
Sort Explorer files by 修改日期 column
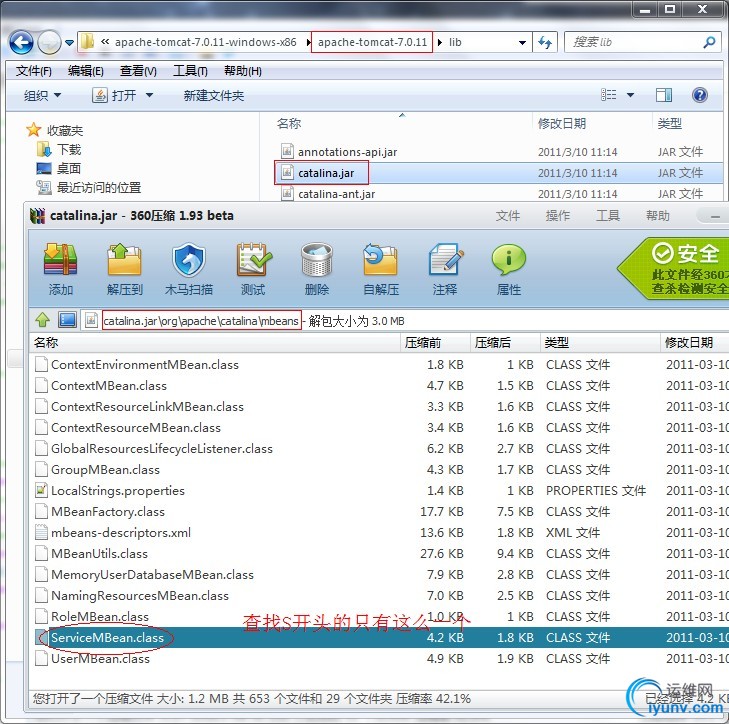click(592, 124)
